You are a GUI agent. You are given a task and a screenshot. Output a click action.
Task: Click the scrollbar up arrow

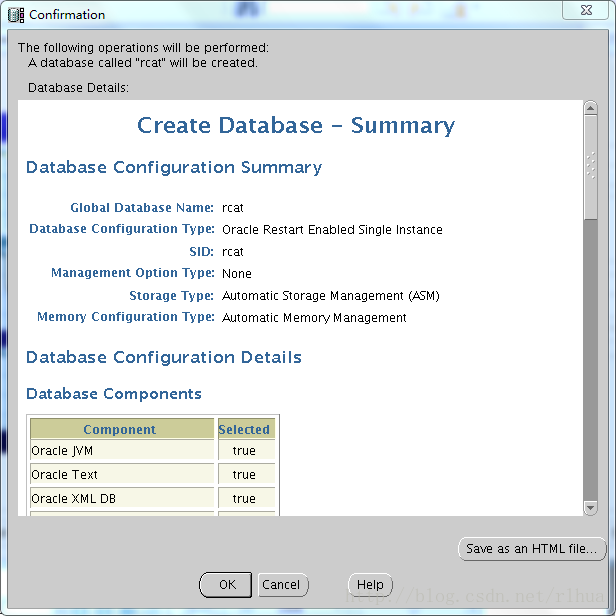[x=590, y=108]
